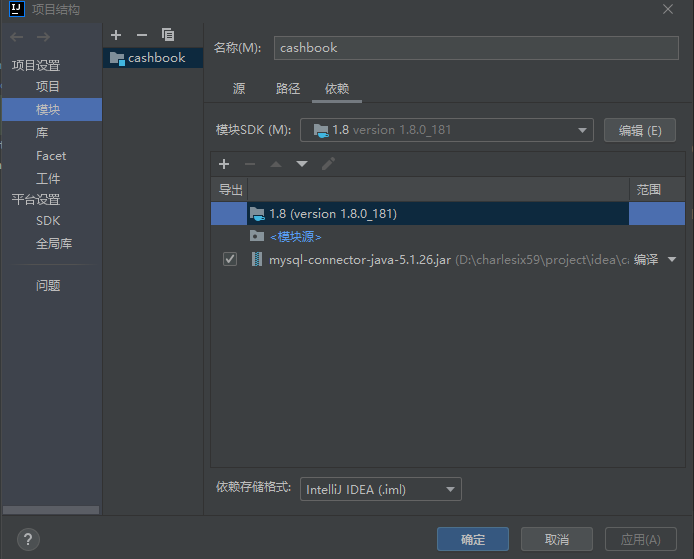Click the 编辑 (E) button
This screenshot has width=694, height=559.
point(640,130)
